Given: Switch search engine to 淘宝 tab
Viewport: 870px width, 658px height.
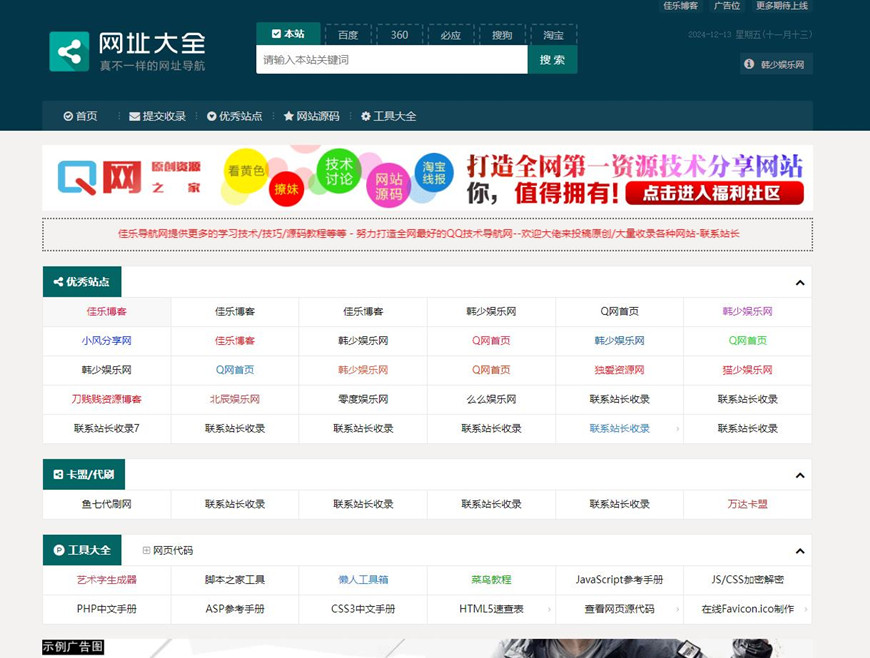Looking at the screenshot, I should [553, 35].
